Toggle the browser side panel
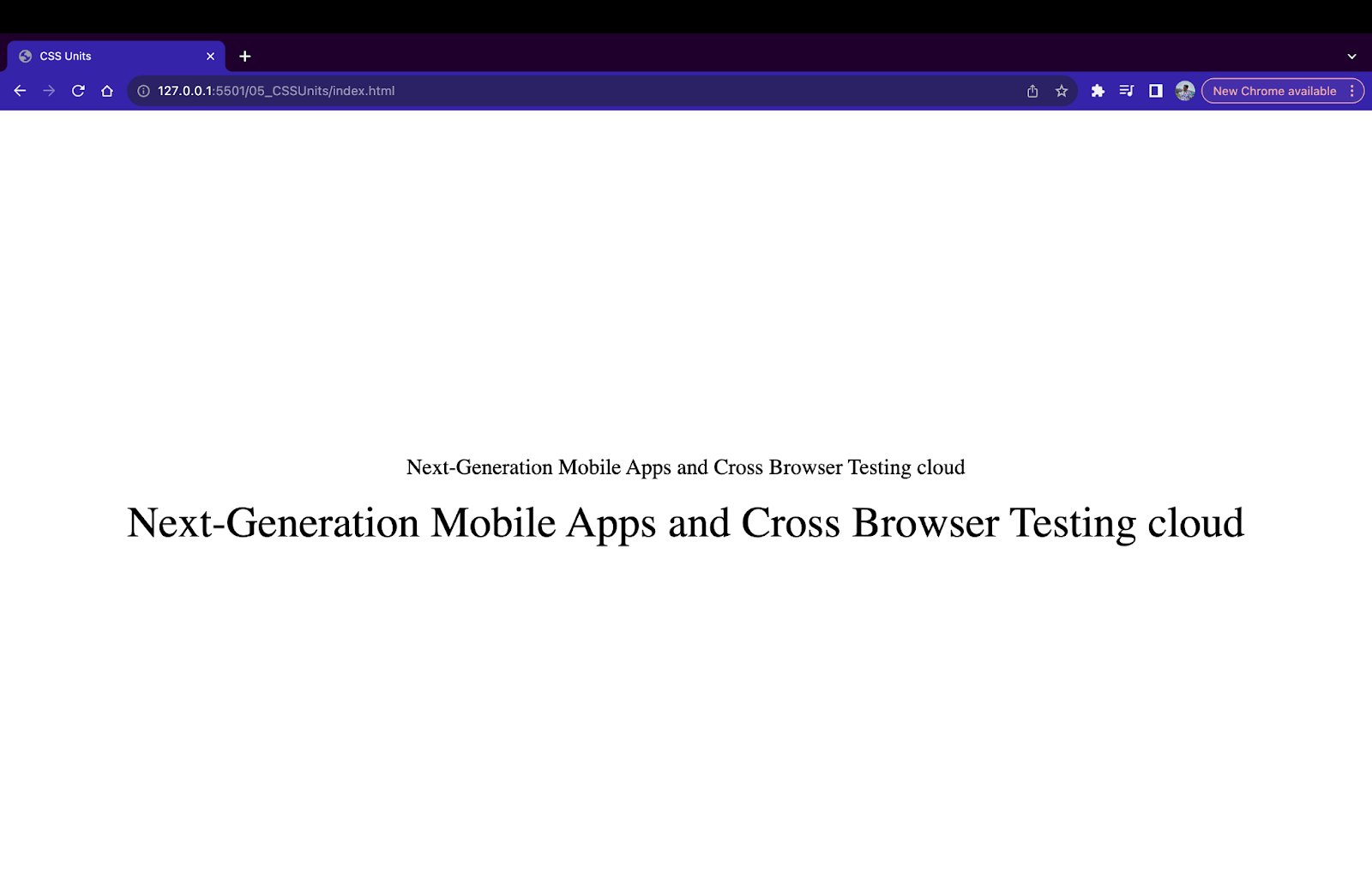 coord(1156,91)
